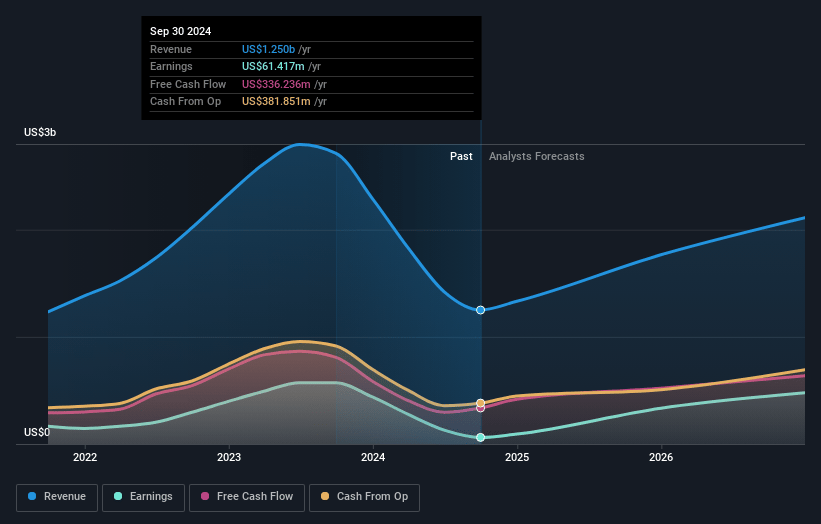Toggle the Revenue series legend button
The image size is (821, 524).
(57, 497)
